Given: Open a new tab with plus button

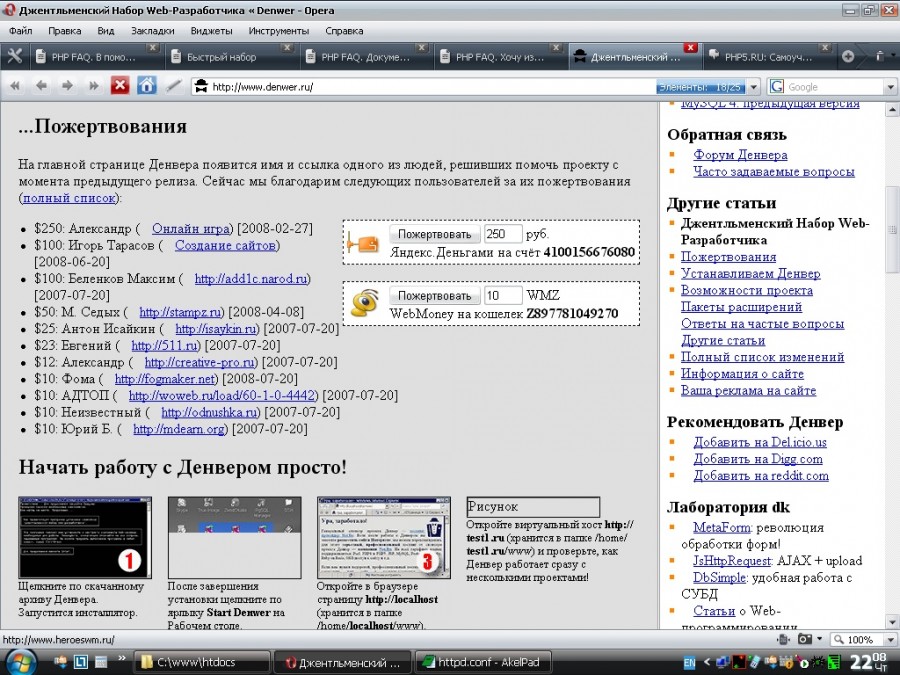Looking at the screenshot, I should (848, 56).
